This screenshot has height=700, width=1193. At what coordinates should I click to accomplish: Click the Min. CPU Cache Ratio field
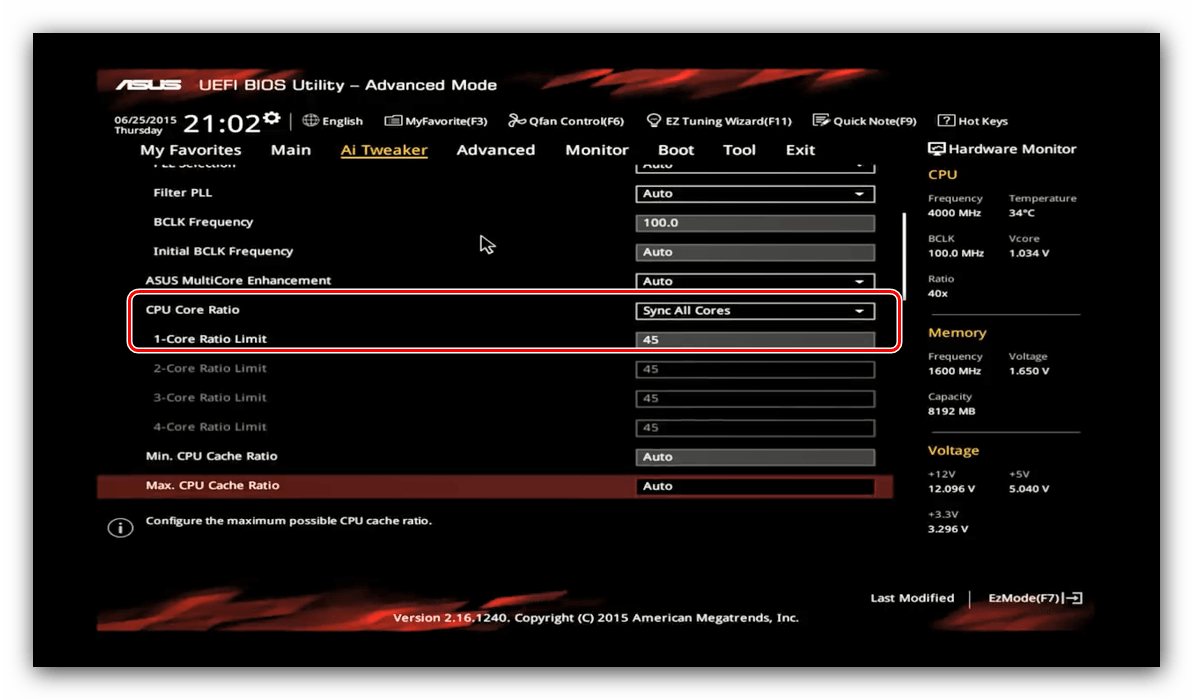coord(755,457)
